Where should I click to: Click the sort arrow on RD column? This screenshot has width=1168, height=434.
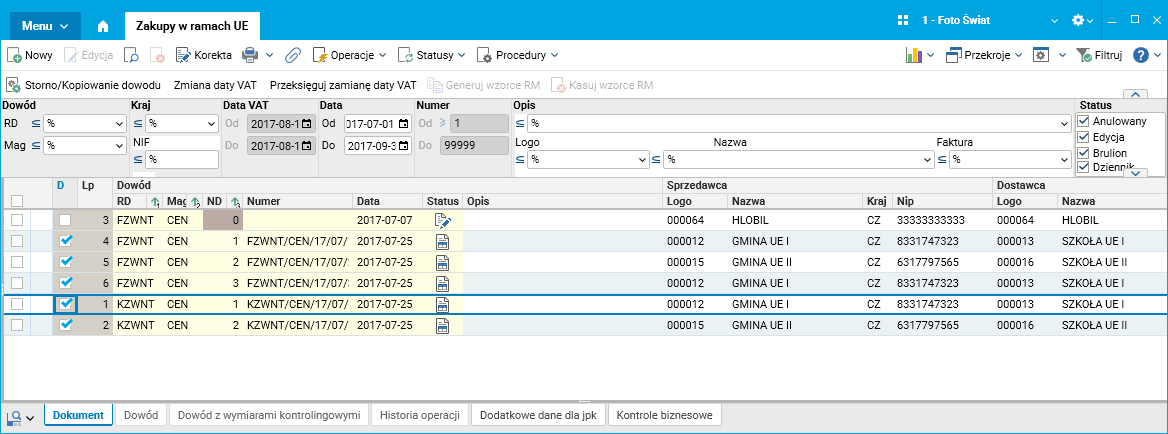click(156, 202)
